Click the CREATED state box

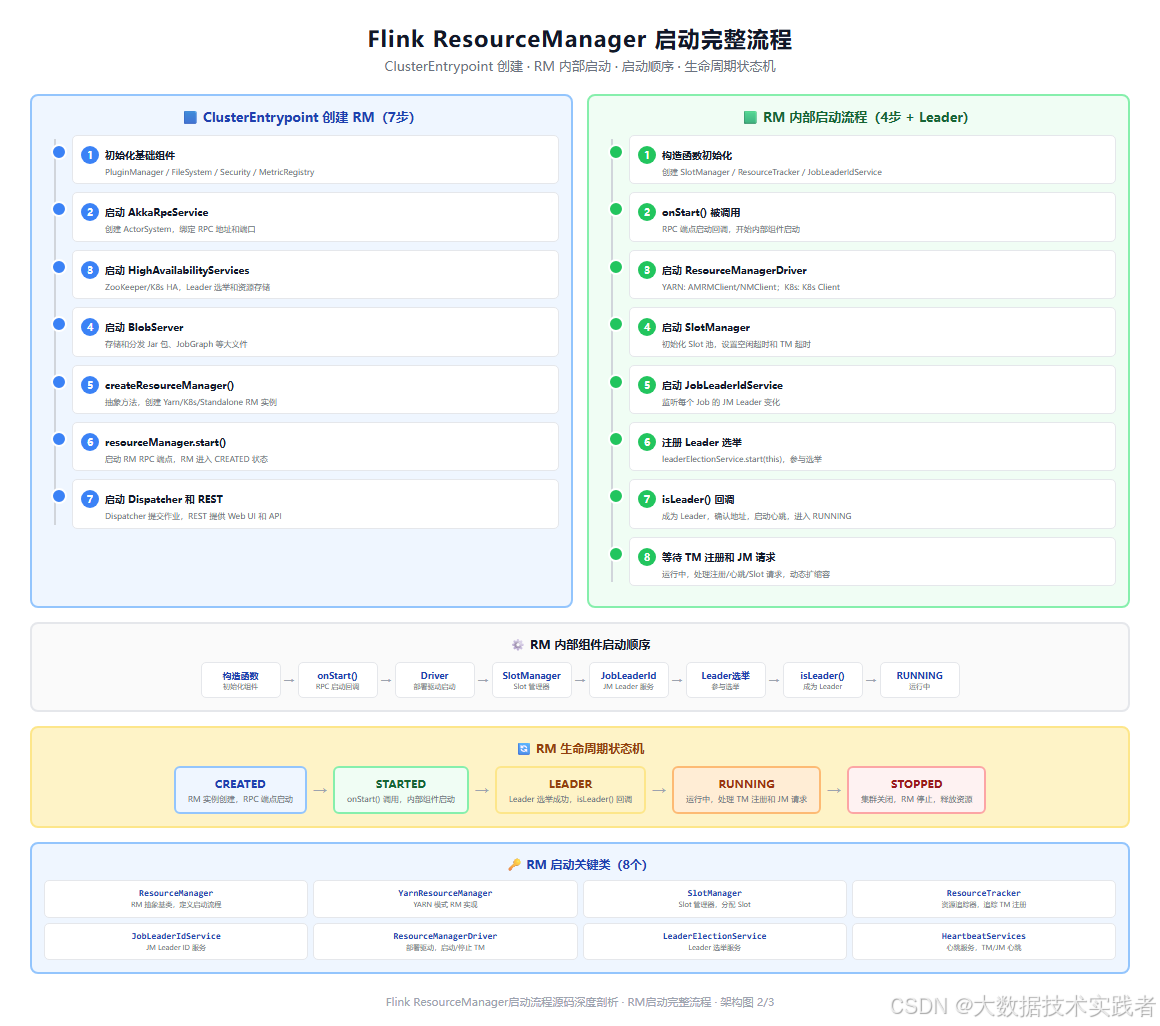[240, 790]
